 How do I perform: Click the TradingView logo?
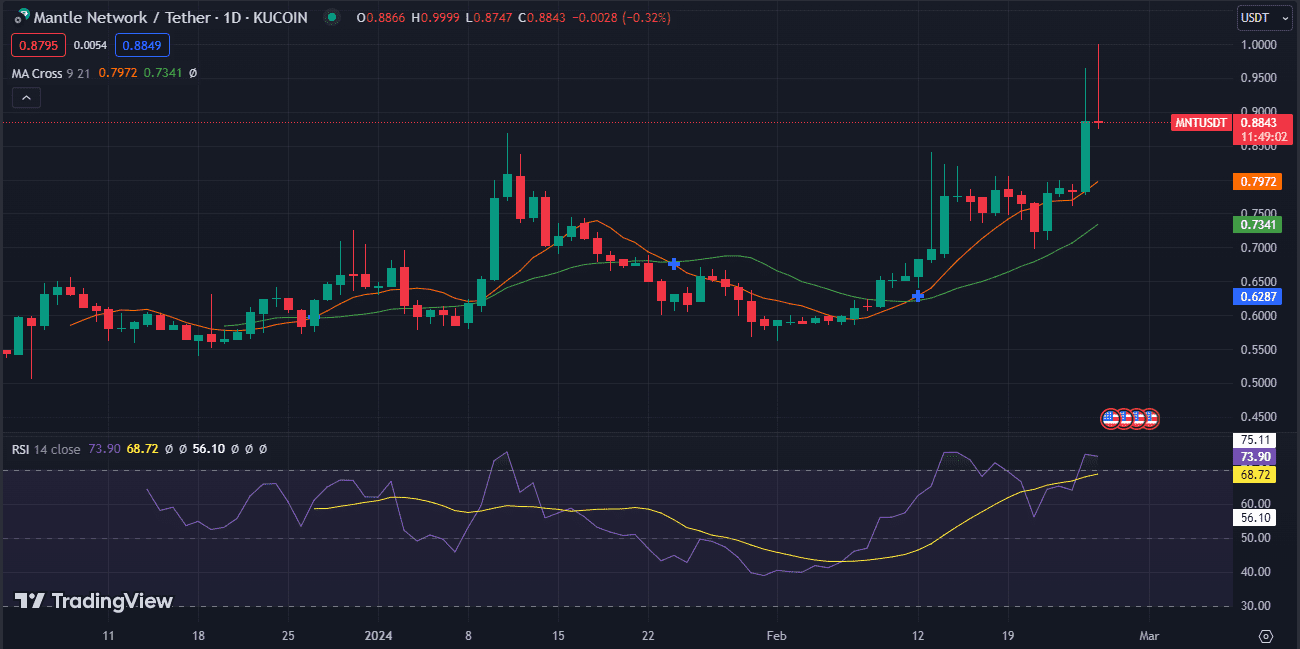point(94,601)
